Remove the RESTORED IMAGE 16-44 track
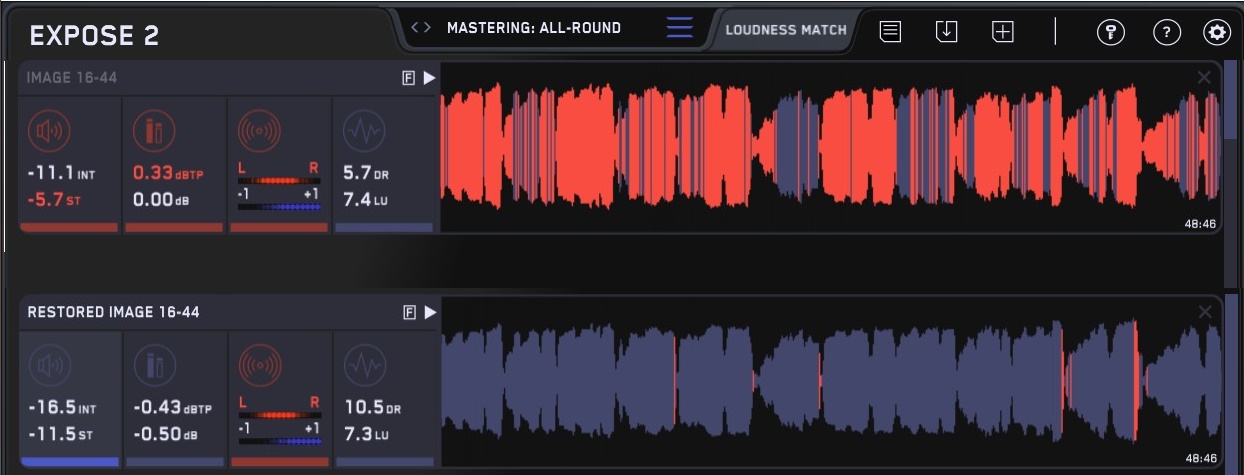Screen dimensions: 1244x475 point(1204,313)
